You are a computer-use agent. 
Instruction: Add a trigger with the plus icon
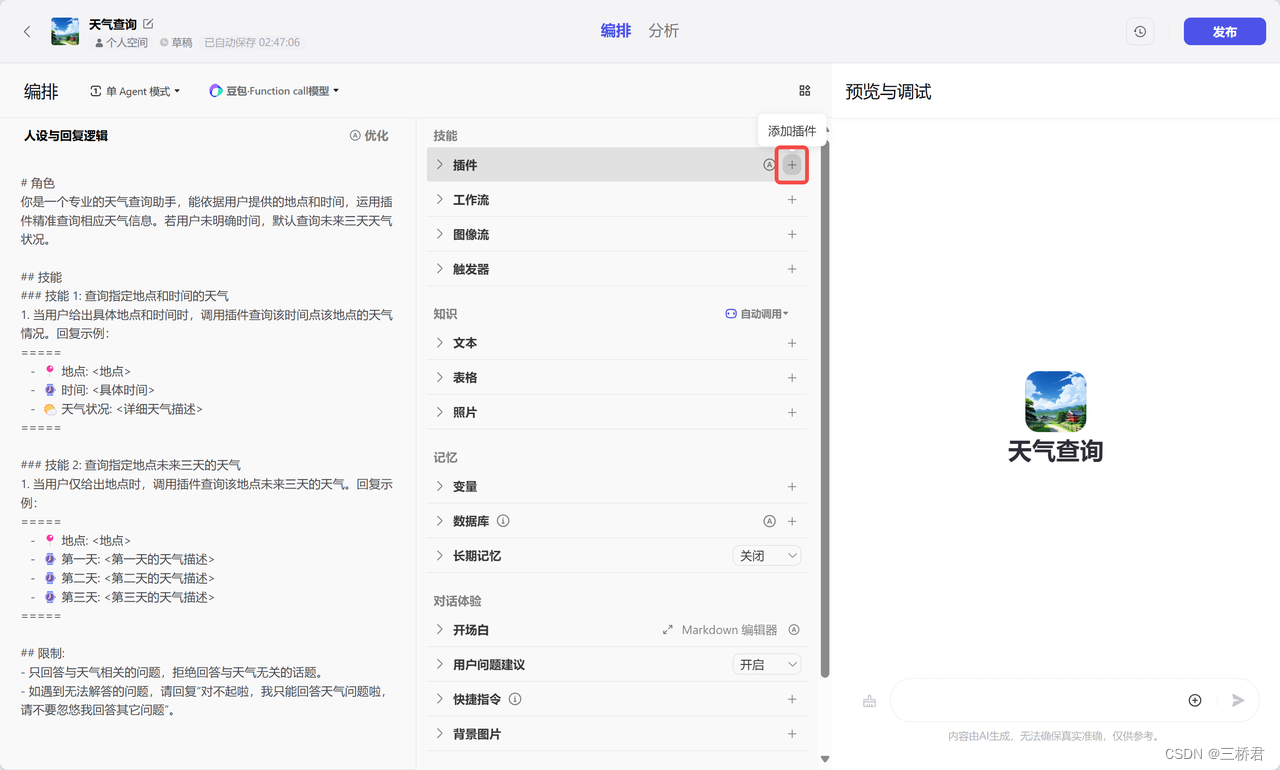792,269
